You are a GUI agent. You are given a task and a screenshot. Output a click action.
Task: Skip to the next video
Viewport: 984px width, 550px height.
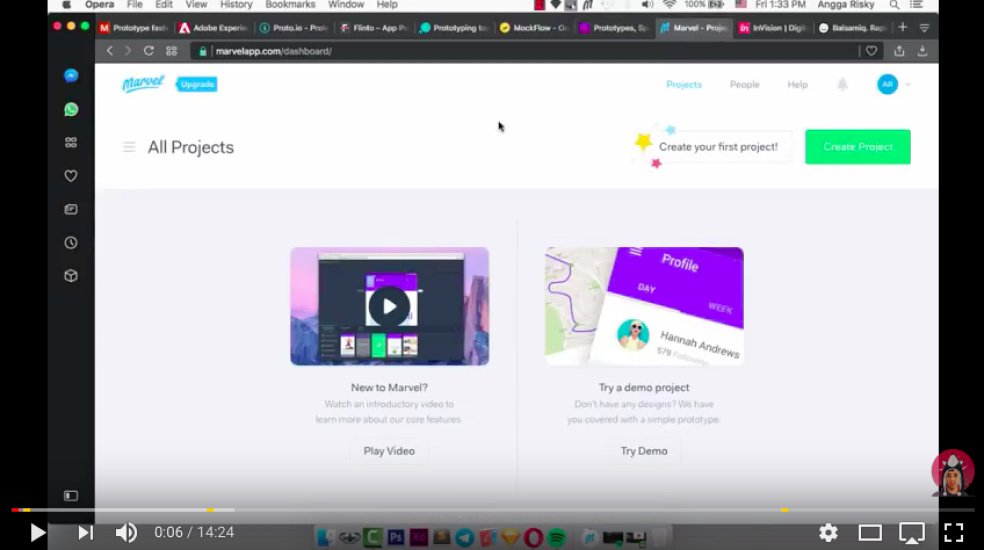85,532
